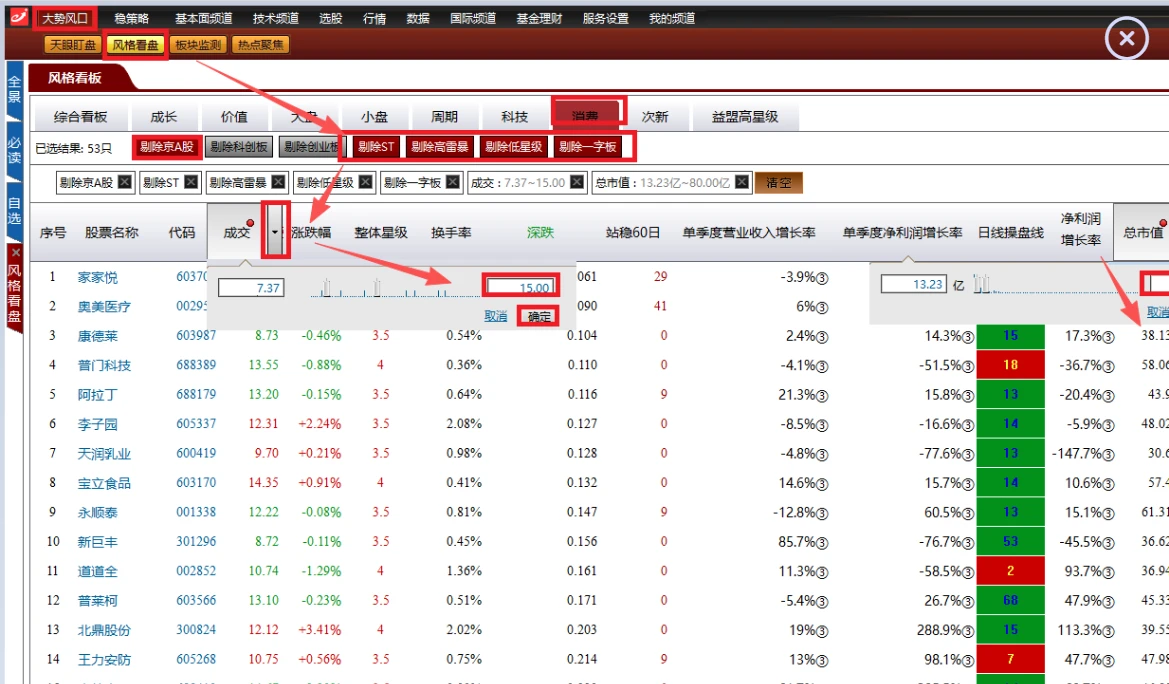The image size is (1169, 684).
Task: Toggle the 剔除京A股 exclusion filter
Action: [x=167, y=147]
